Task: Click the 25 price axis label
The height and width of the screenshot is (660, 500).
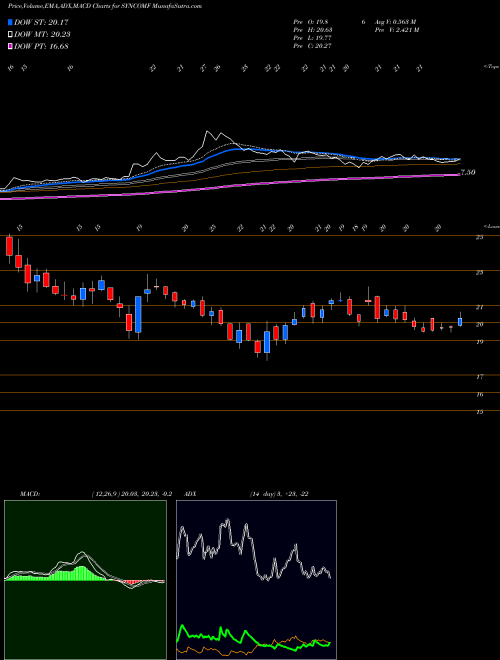Action: [479, 237]
